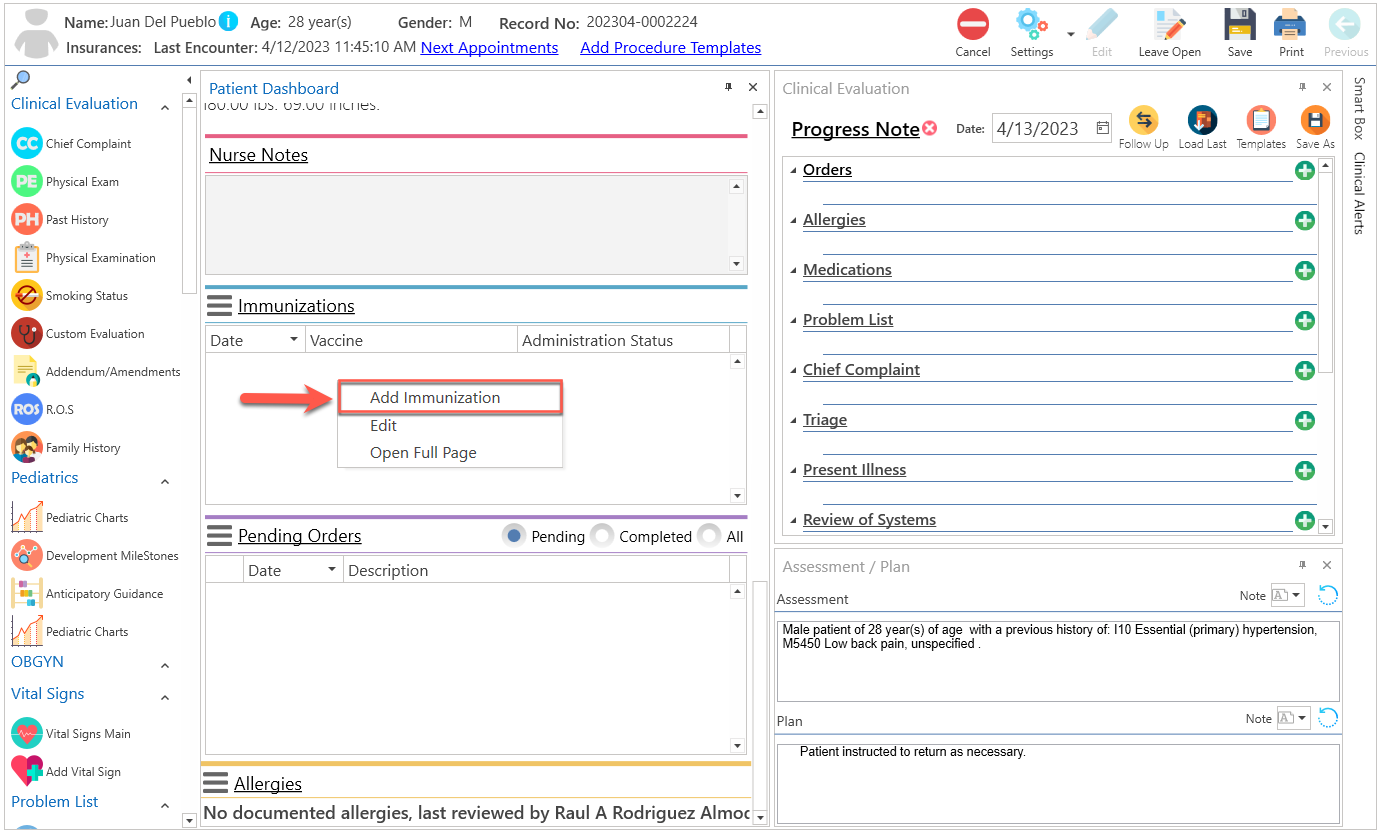Open Physical Examination clipboard icon
The image size is (1380, 836).
[x=27, y=257]
